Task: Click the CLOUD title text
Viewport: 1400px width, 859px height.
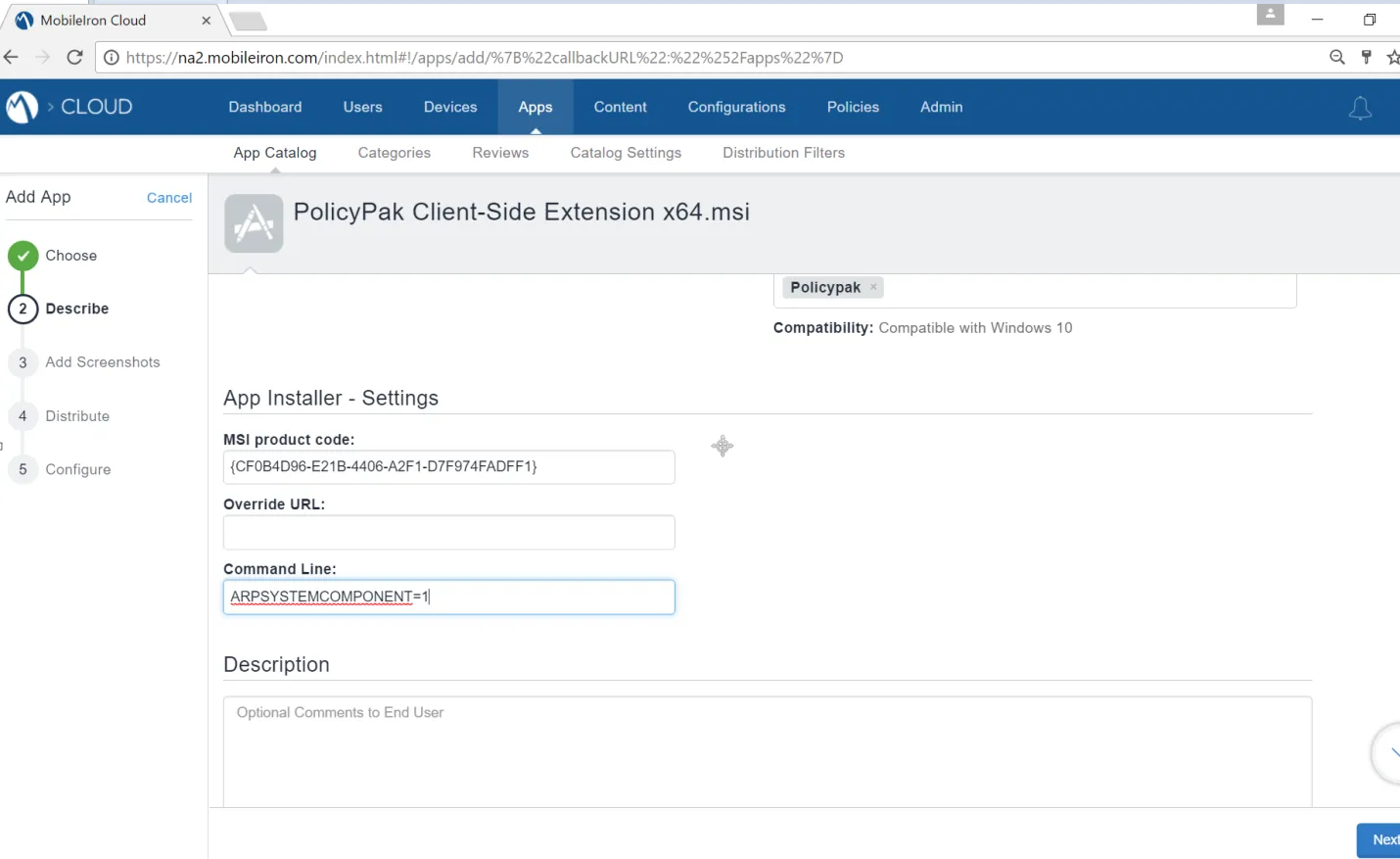Action: (x=97, y=107)
